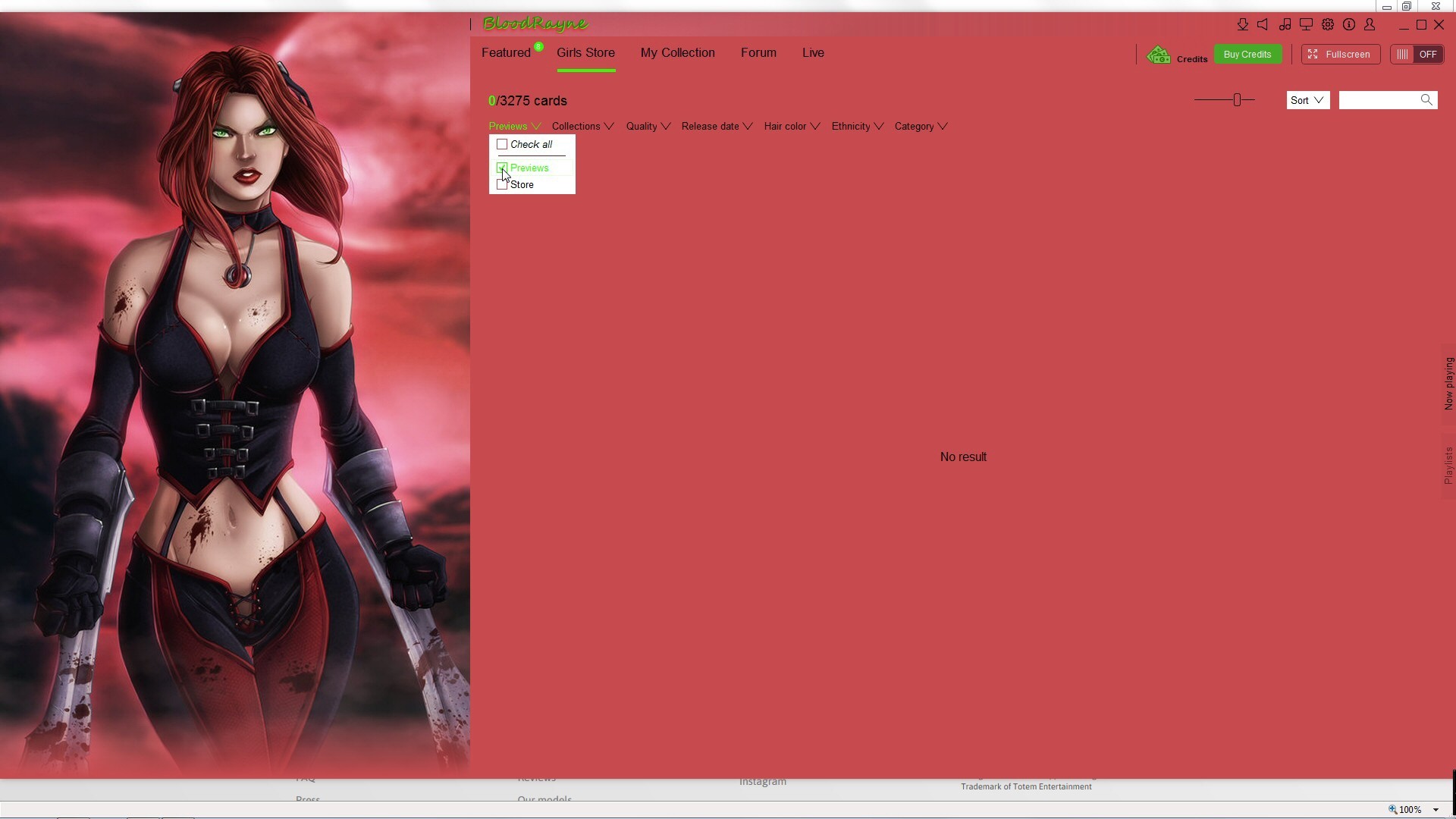Click the outer window restore button
The width and height of the screenshot is (1456, 819).
pos(1407,6)
